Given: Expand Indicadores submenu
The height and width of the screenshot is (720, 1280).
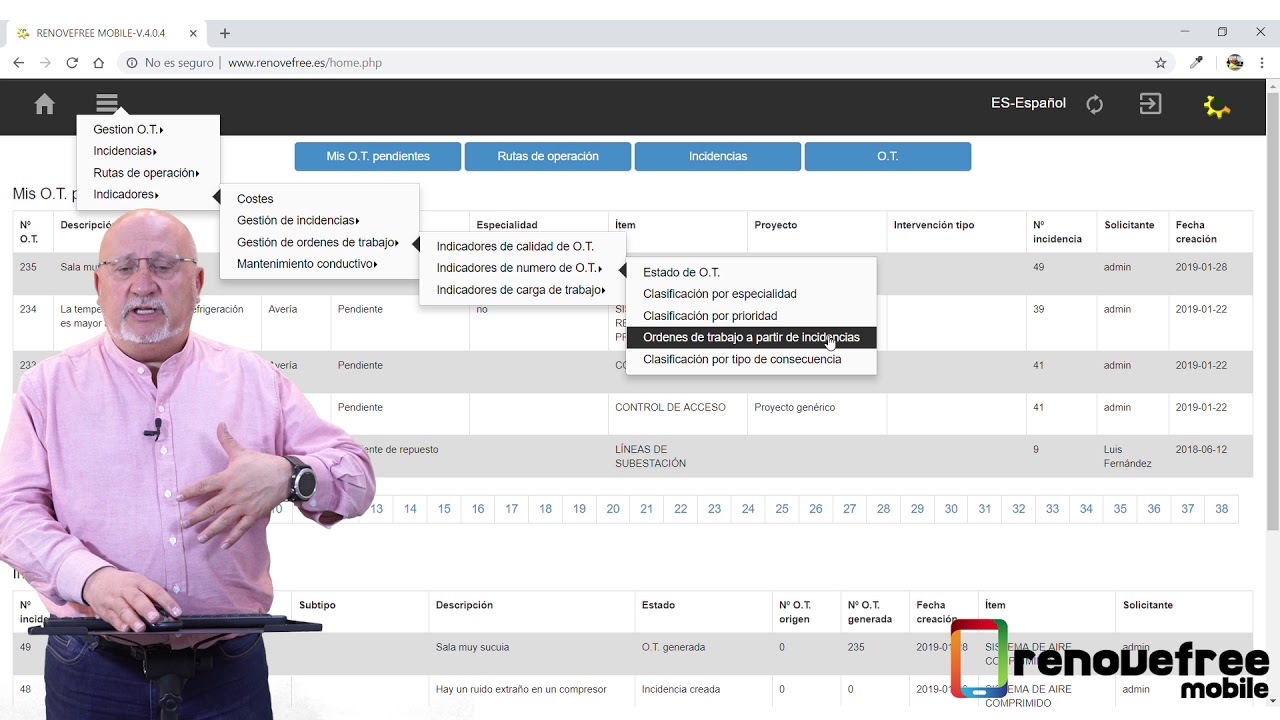Looking at the screenshot, I should pyautogui.click(x=126, y=195).
